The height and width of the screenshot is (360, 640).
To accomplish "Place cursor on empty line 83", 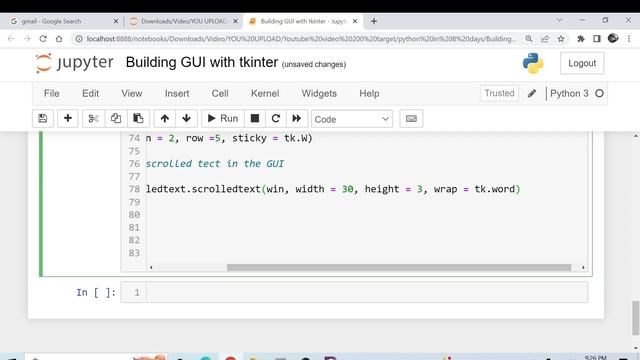I will [367, 253].
